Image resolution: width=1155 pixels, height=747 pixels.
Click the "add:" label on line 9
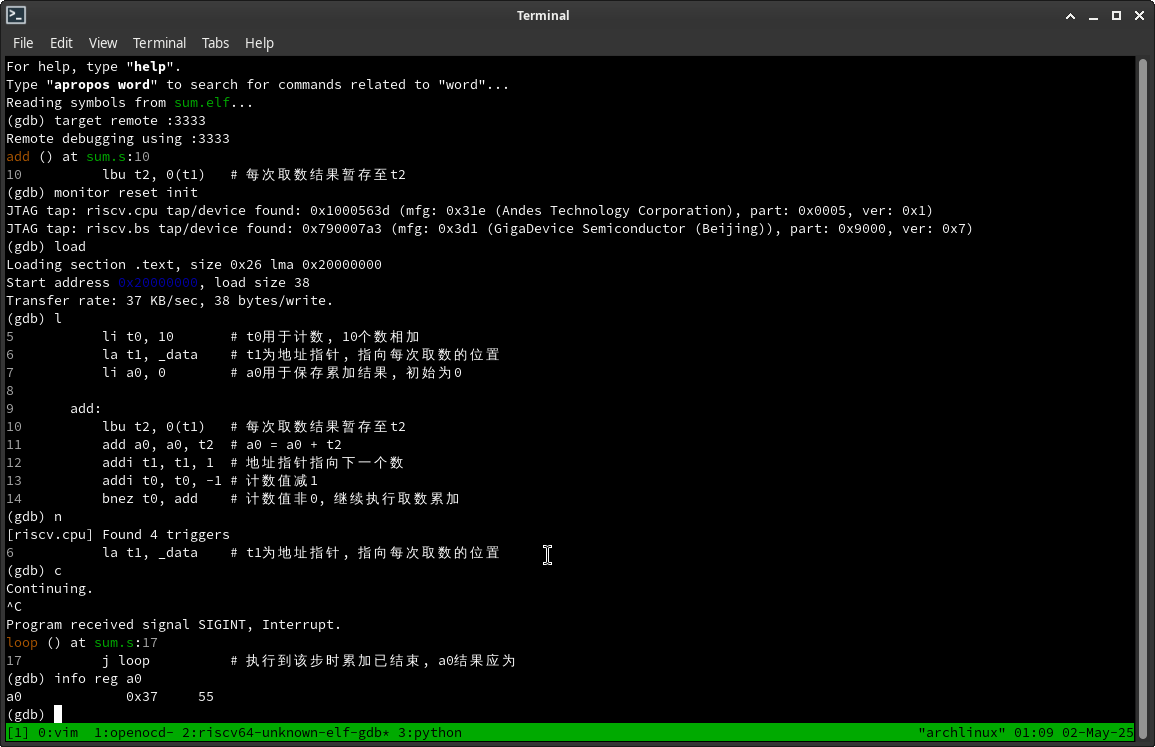pyautogui.click(x=85, y=409)
